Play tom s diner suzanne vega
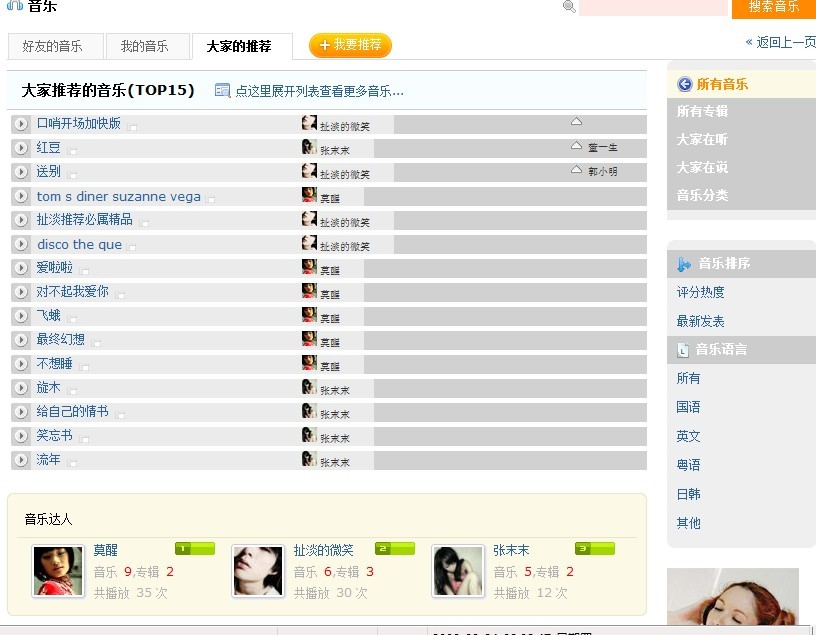The height and width of the screenshot is (635, 816). click(21, 196)
